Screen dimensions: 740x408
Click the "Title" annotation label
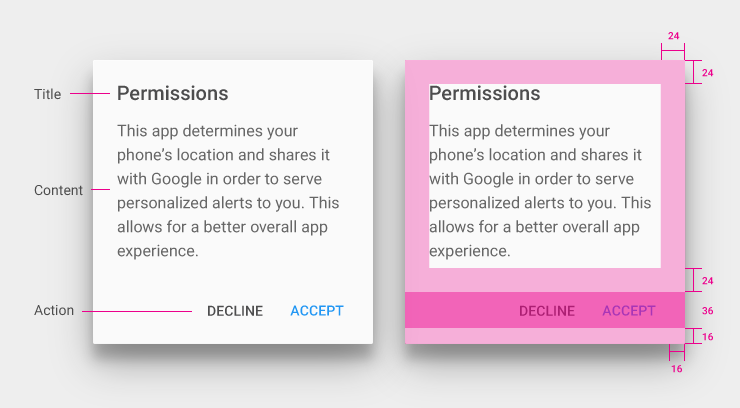[47, 94]
